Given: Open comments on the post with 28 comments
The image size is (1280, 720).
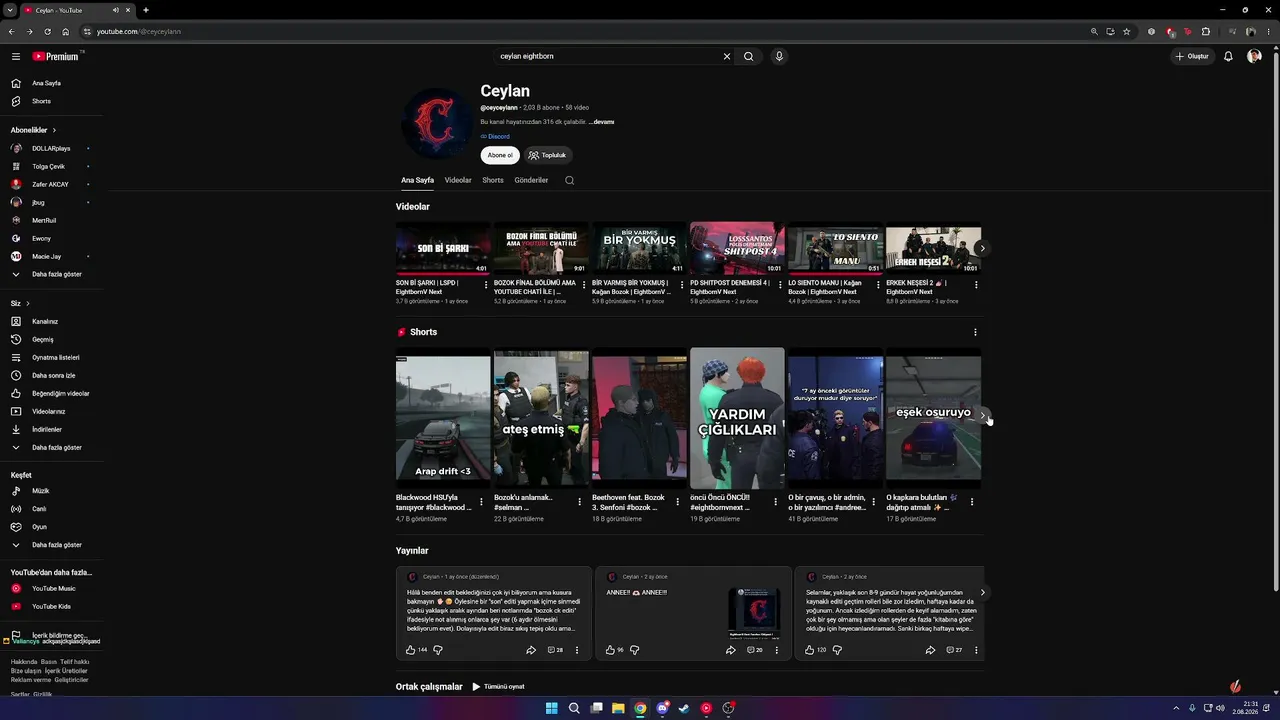Looking at the screenshot, I should click(x=555, y=650).
